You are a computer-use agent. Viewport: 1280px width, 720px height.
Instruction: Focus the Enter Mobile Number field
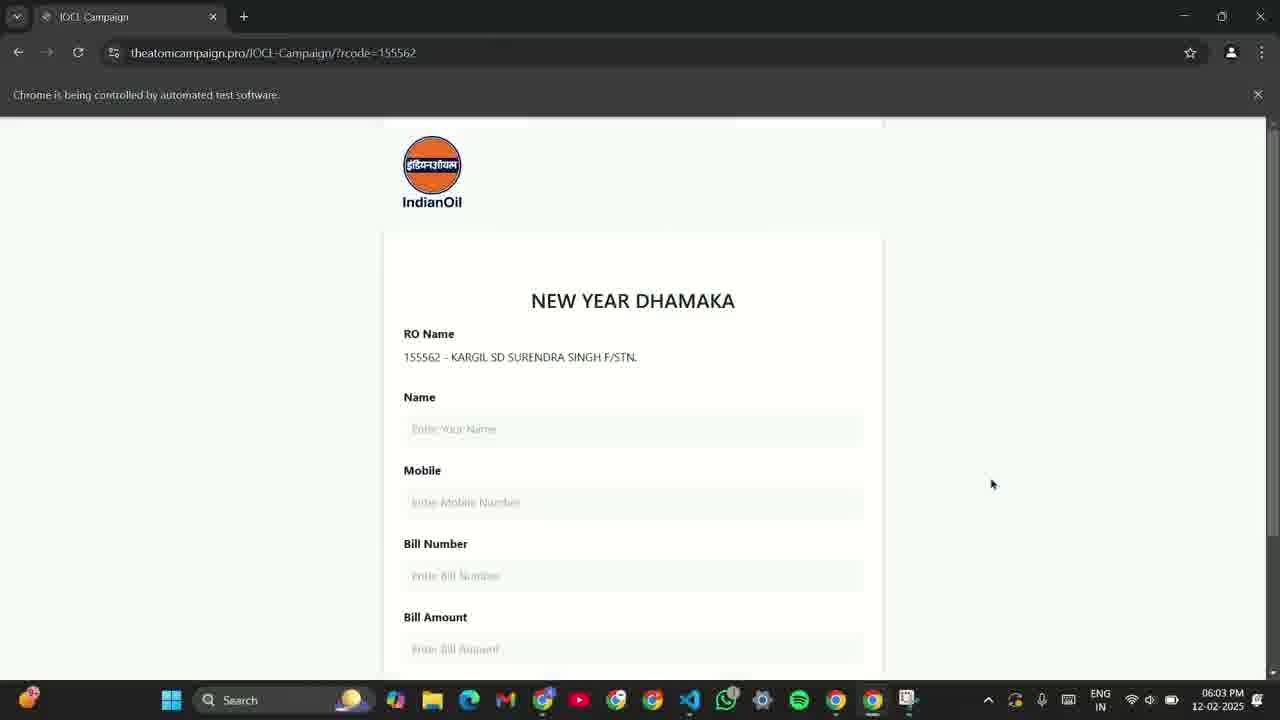633,503
